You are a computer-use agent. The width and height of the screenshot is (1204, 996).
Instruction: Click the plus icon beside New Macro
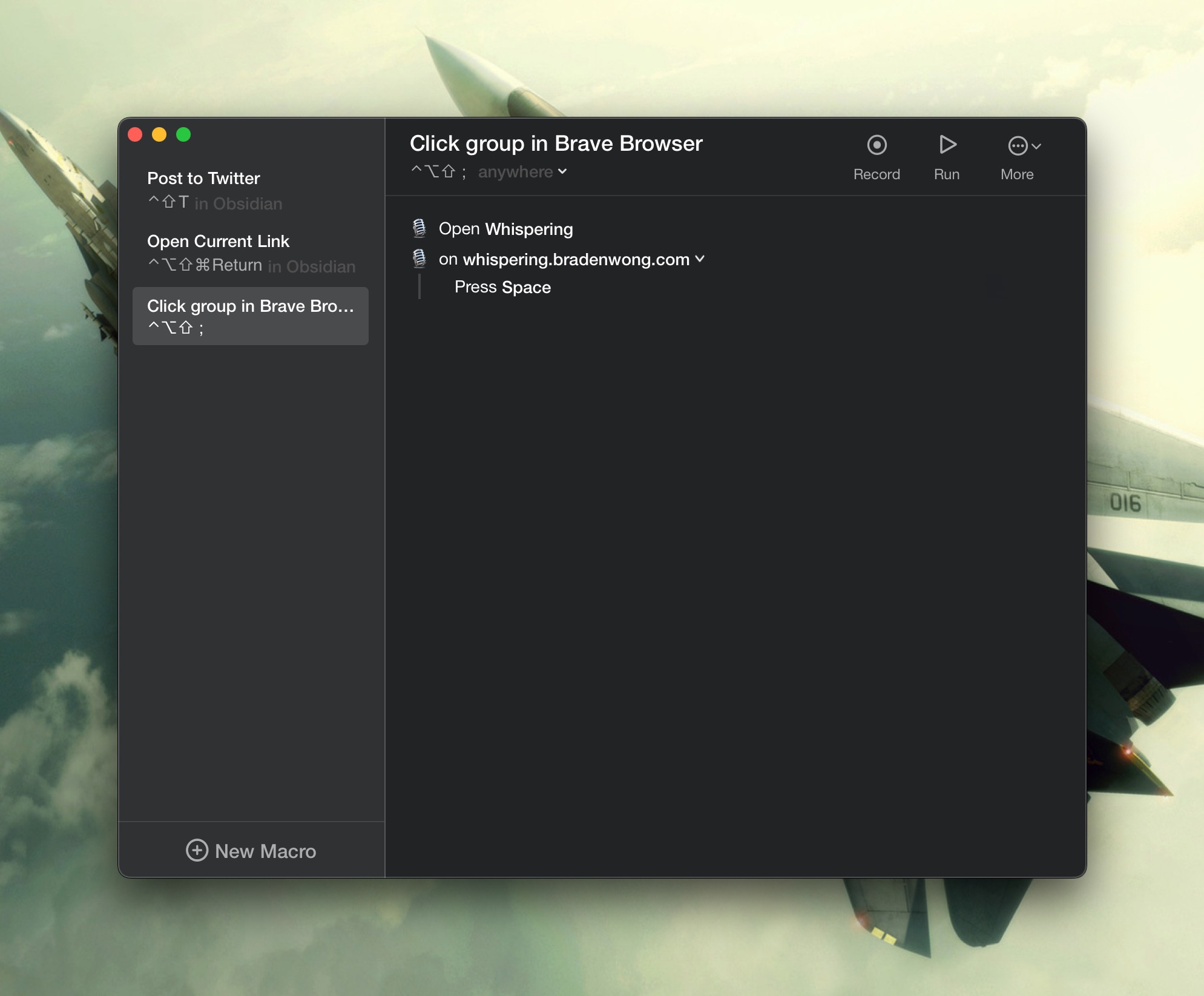(x=197, y=850)
